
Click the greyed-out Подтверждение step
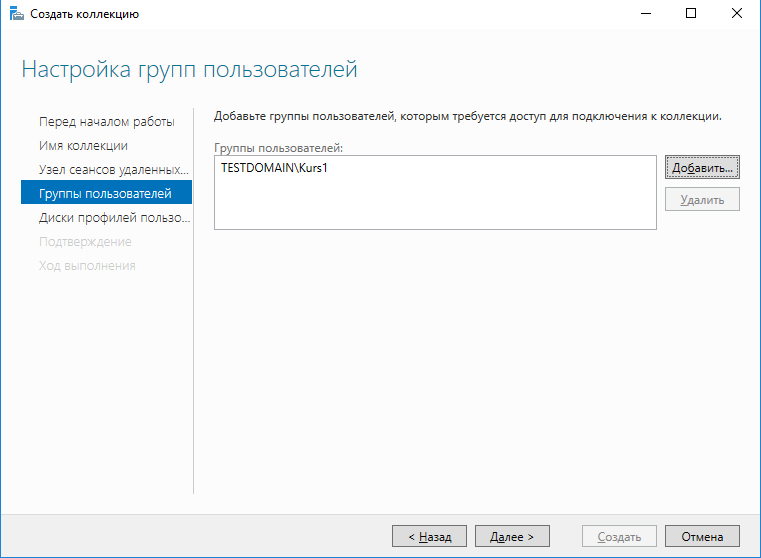[85, 242]
